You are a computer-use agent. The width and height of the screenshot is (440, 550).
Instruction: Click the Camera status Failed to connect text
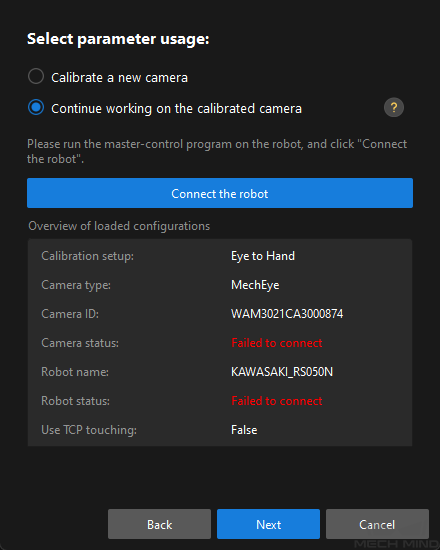277,343
